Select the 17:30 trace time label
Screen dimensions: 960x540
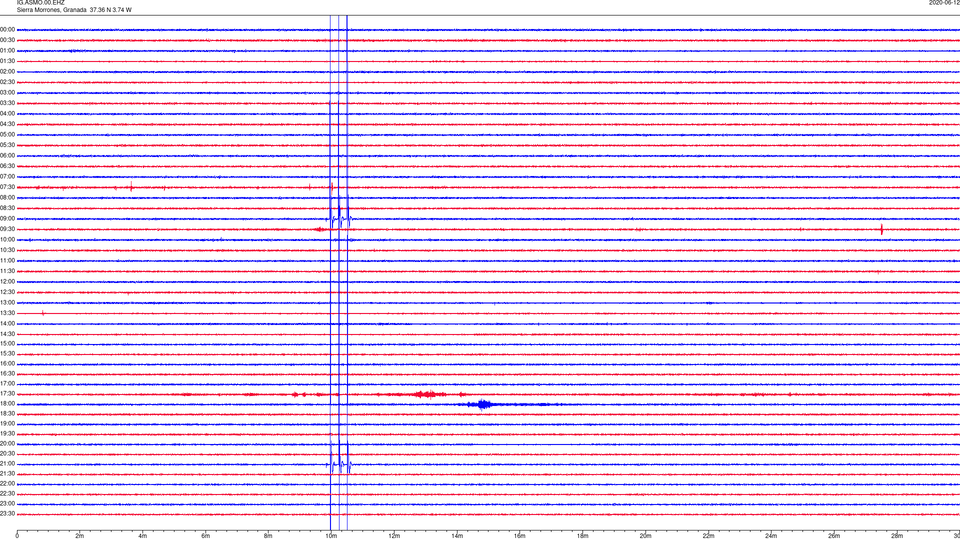pos(7,394)
